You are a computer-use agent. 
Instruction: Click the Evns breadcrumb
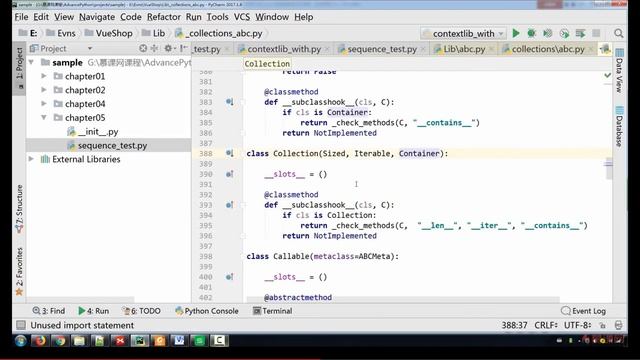pos(61,33)
